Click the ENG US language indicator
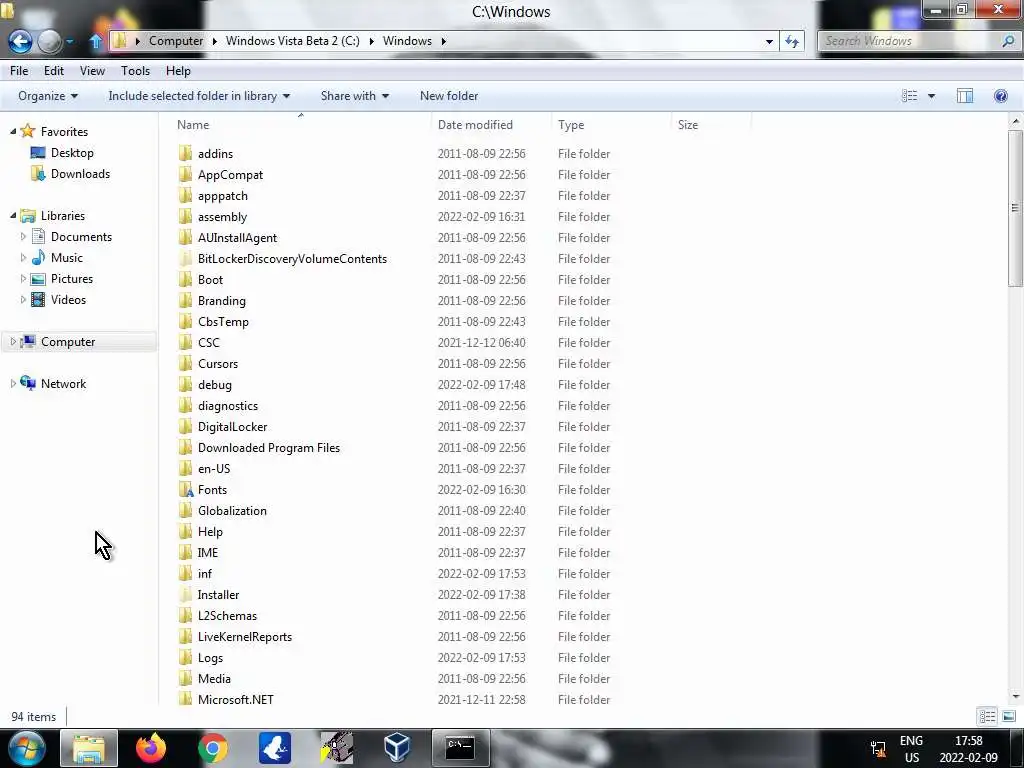 click(x=911, y=749)
